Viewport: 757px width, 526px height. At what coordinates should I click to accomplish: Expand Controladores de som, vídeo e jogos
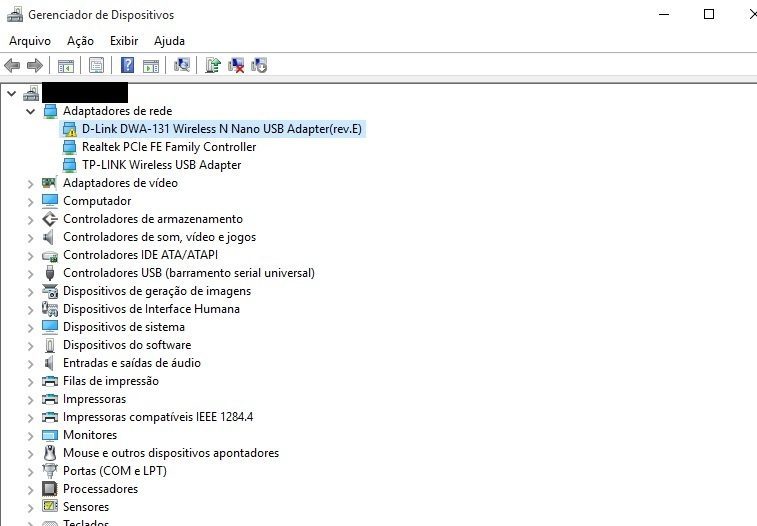coord(30,238)
